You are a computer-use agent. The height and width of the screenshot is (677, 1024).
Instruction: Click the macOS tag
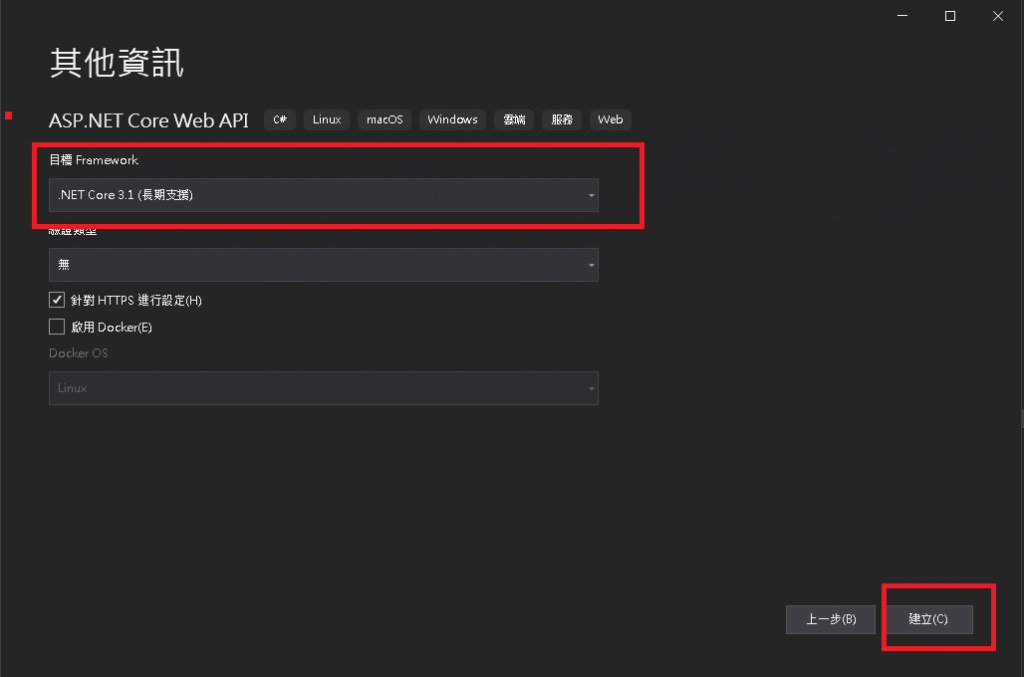385,119
